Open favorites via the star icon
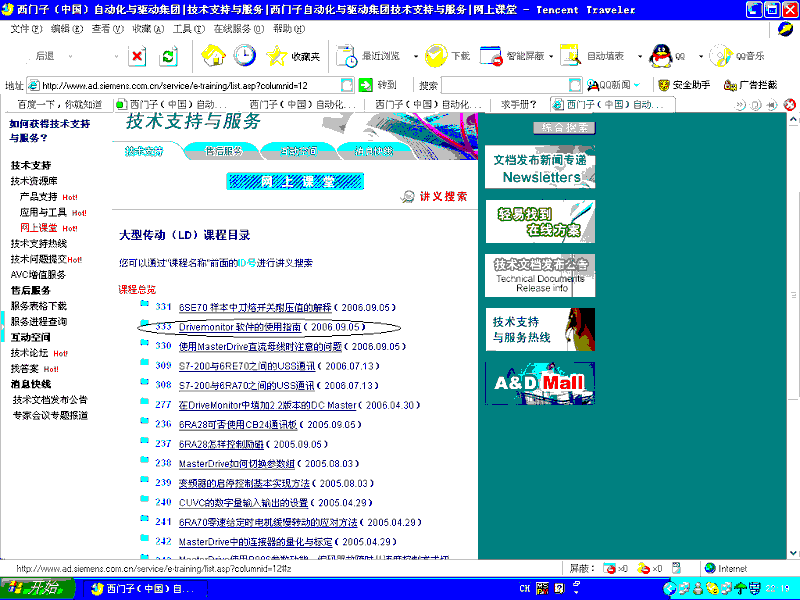 277,56
